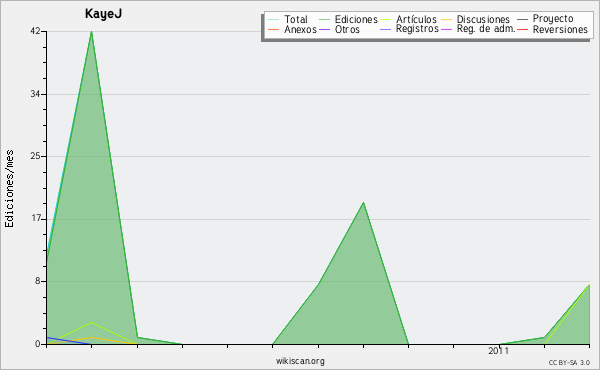Click the magenta Reg. de adm. legend line swatch
This screenshot has width=600, height=370.
446,29
